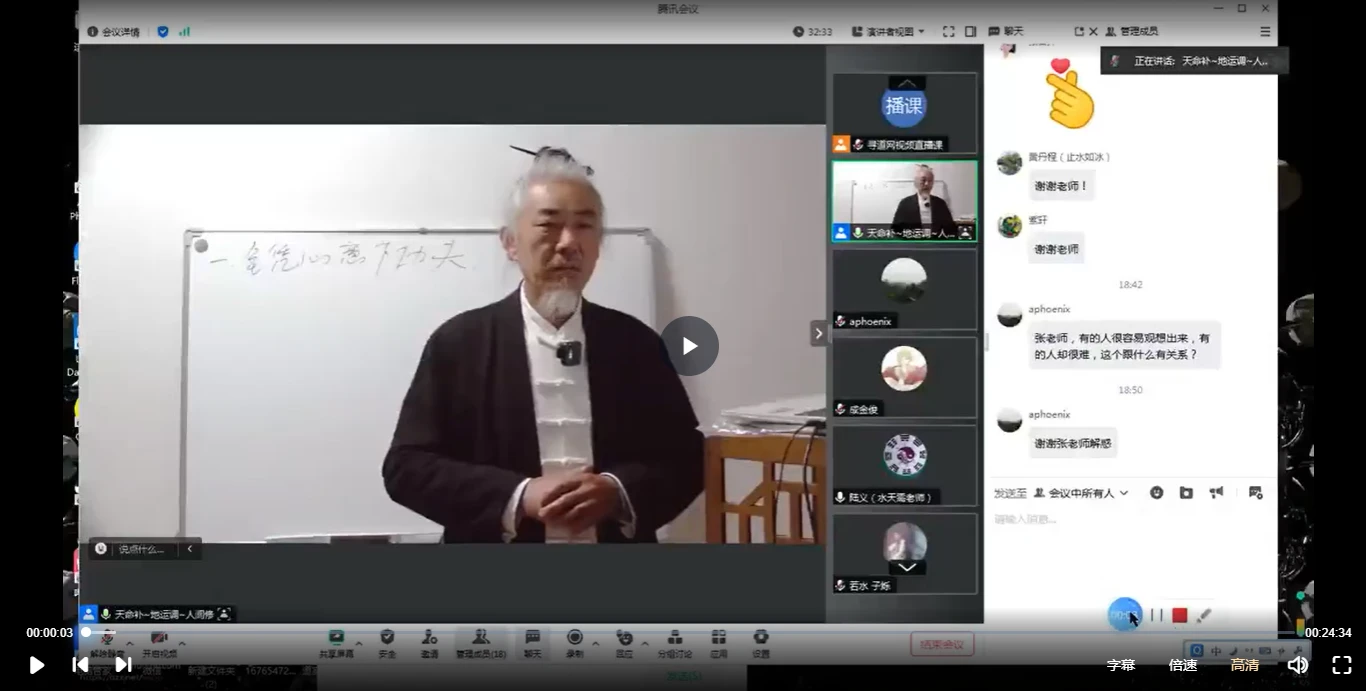Viewport: 1366px width, 691px height.
Task: Click the meeting timer clock 32:33
Action: click(x=812, y=32)
